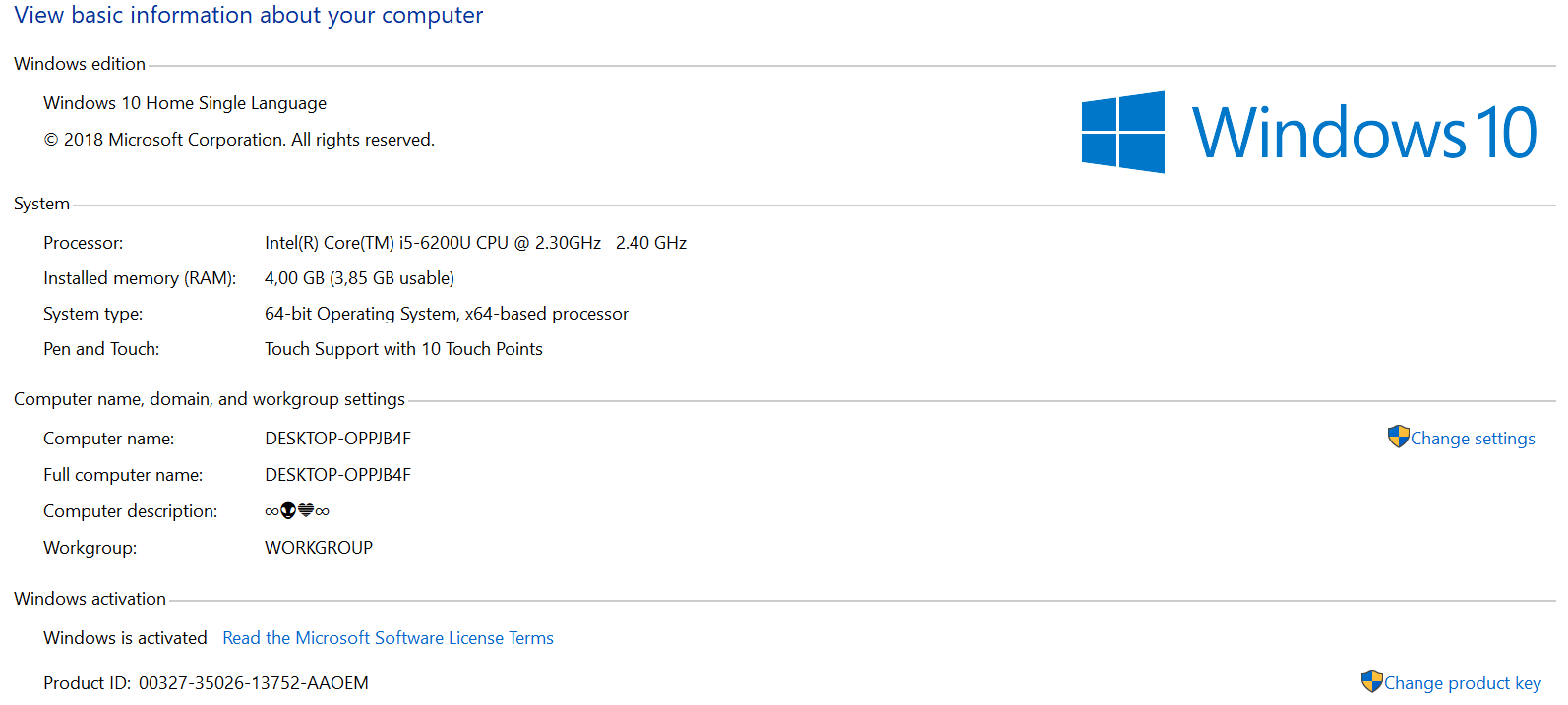Click the Windows logo flag icon

pos(1123,133)
